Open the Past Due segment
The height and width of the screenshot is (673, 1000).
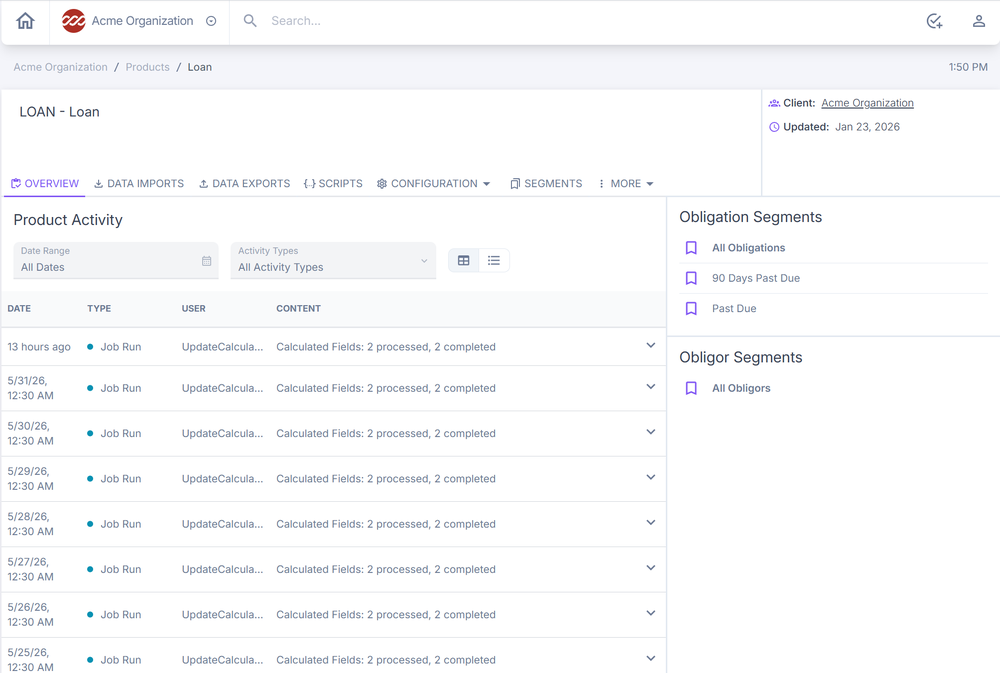734,309
